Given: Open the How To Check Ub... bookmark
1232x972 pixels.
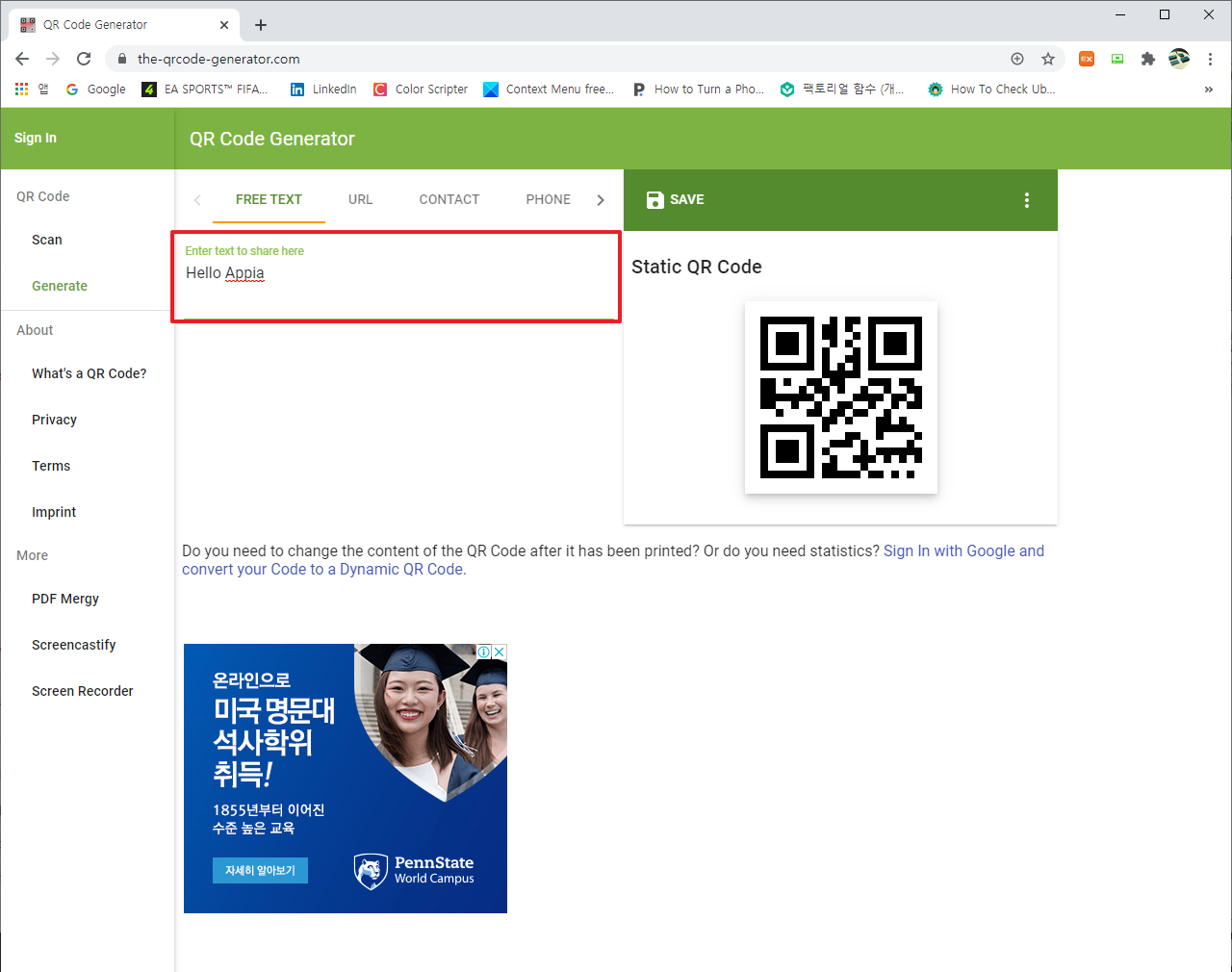Looking at the screenshot, I should click(x=991, y=89).
